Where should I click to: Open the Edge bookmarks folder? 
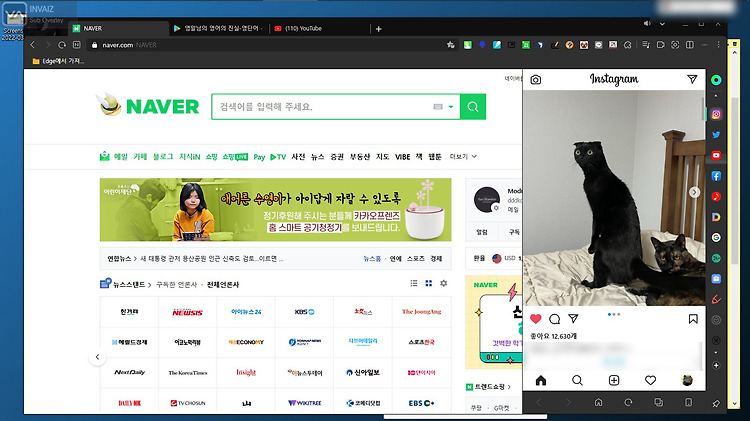58,61
